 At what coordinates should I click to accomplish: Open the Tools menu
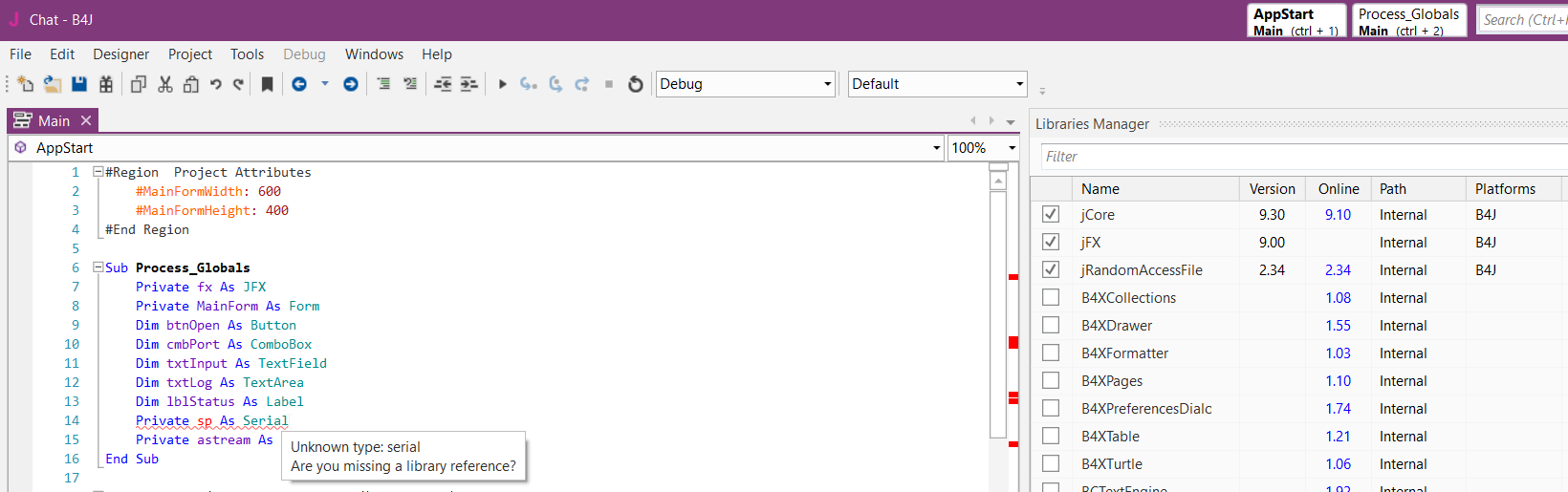coord(247,54)
